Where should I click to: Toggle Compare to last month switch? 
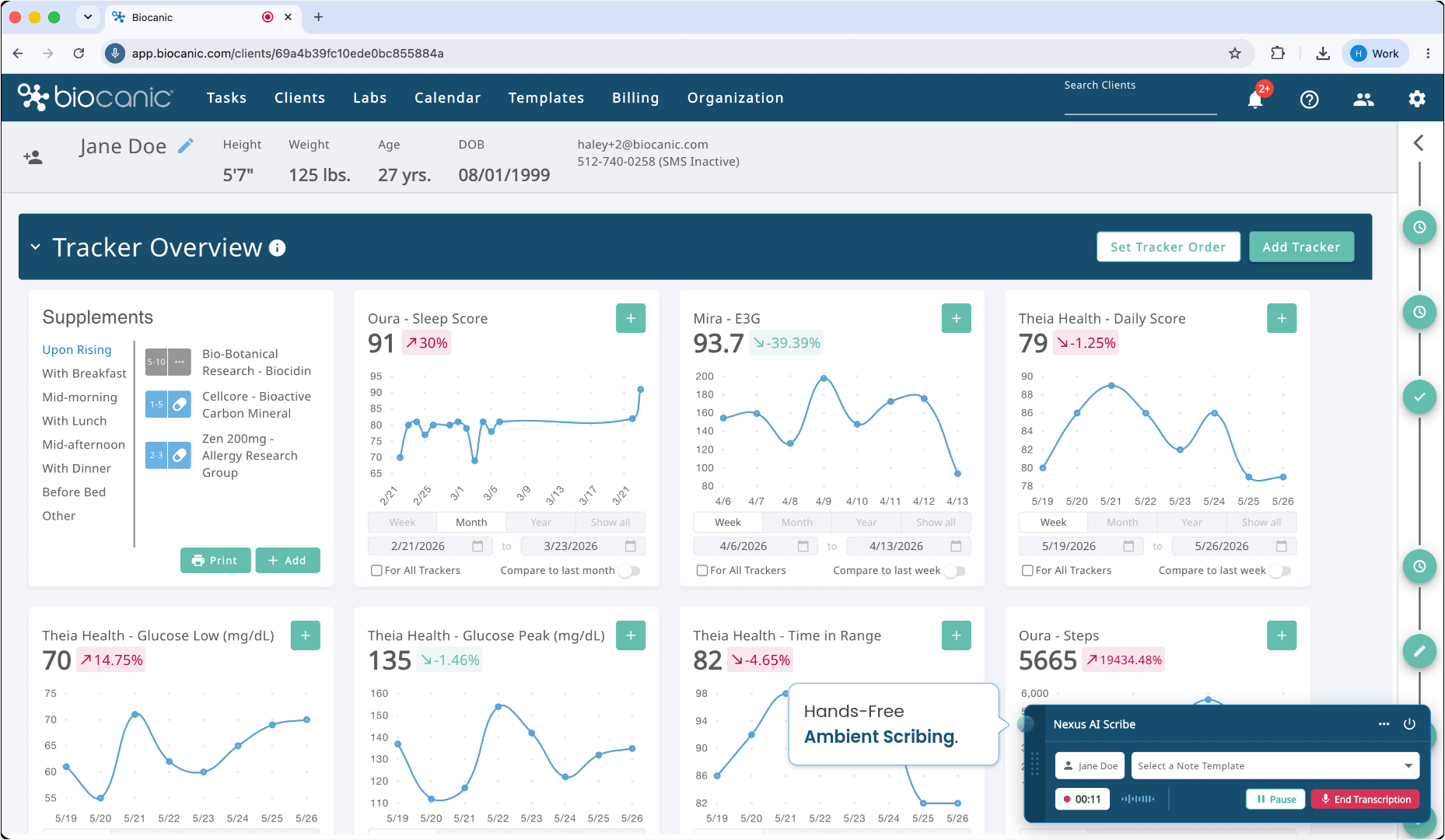click(x=630, y=571)
